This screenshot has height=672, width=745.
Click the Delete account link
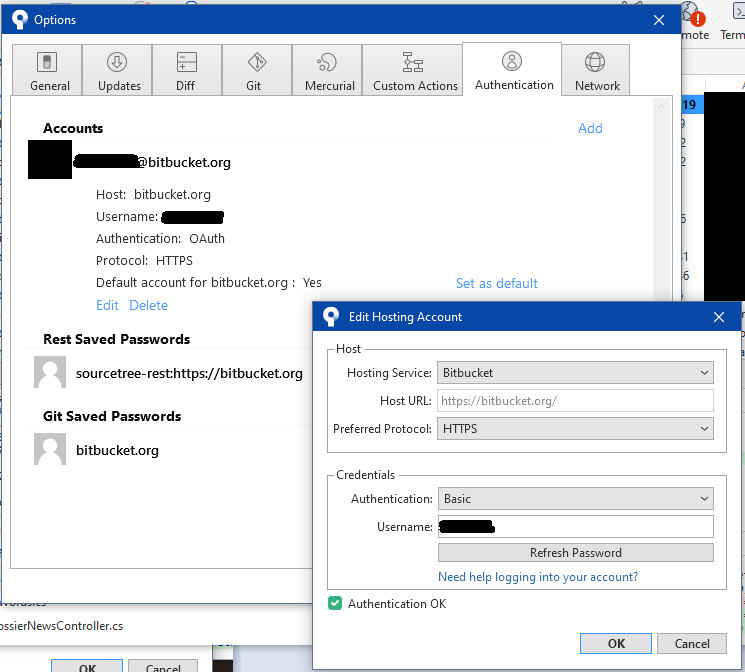click(x=149, y=305)
